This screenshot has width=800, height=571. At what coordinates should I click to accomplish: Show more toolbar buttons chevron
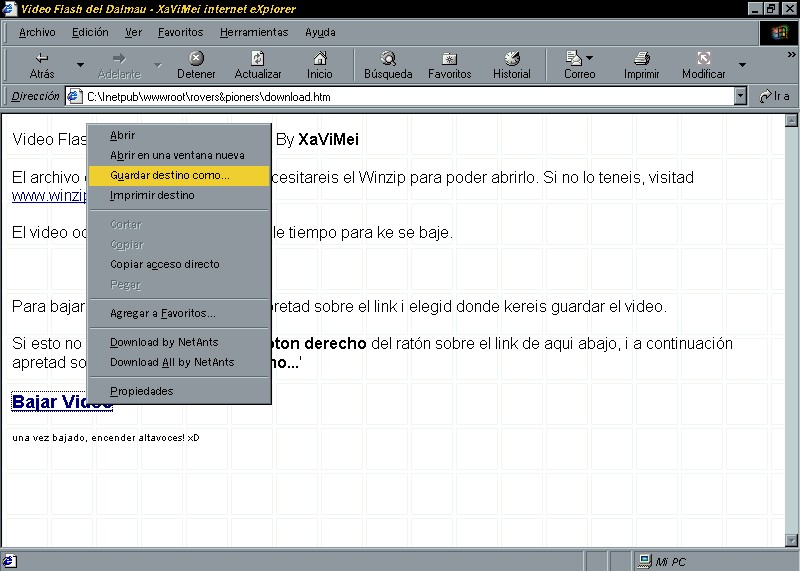791,54
